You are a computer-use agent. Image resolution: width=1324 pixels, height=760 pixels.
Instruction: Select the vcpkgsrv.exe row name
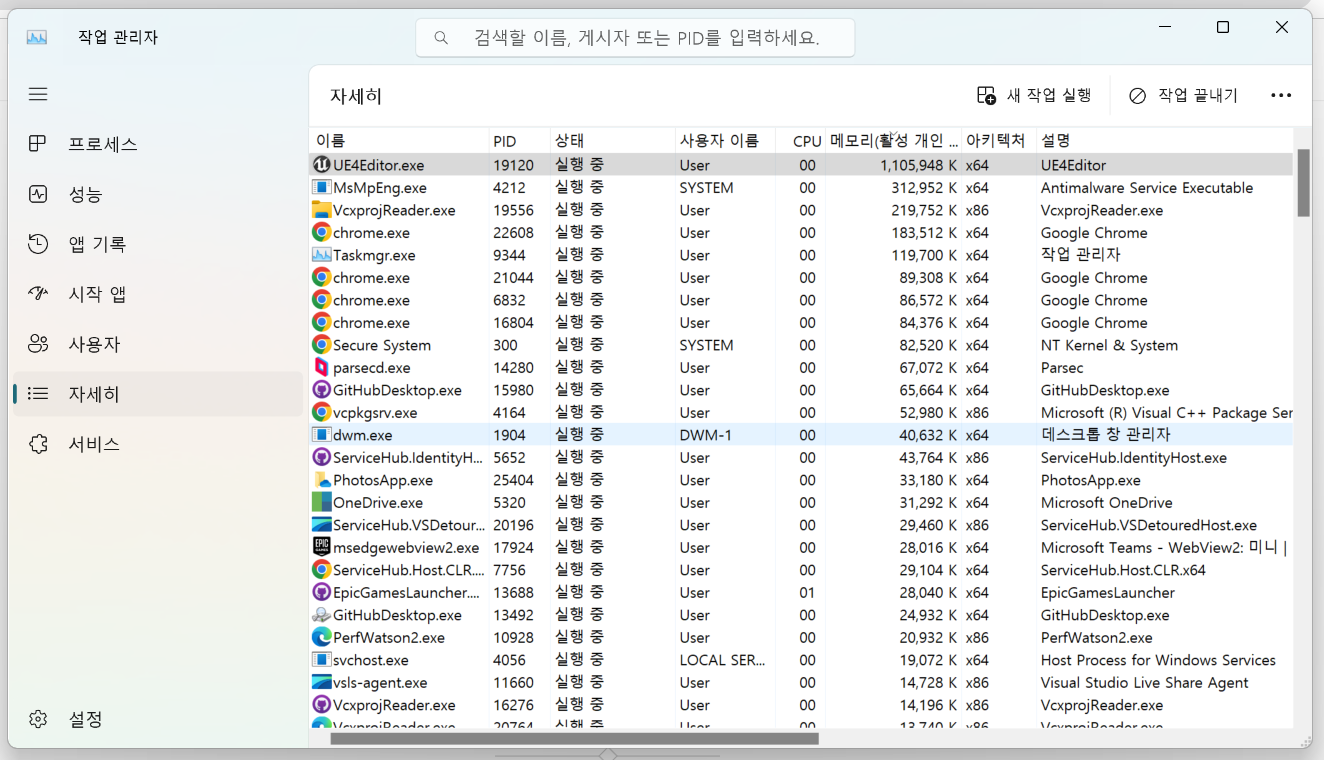point(375,412)
